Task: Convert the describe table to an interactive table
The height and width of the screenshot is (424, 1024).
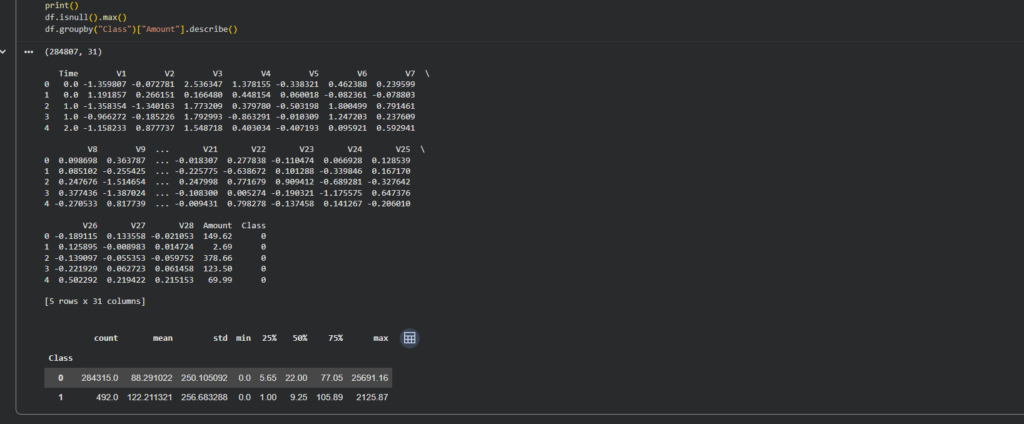Action: point(409,338)
